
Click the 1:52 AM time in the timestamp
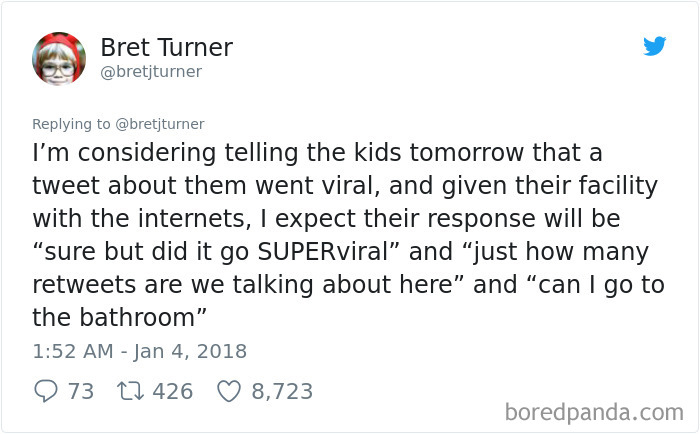(71, 351)
